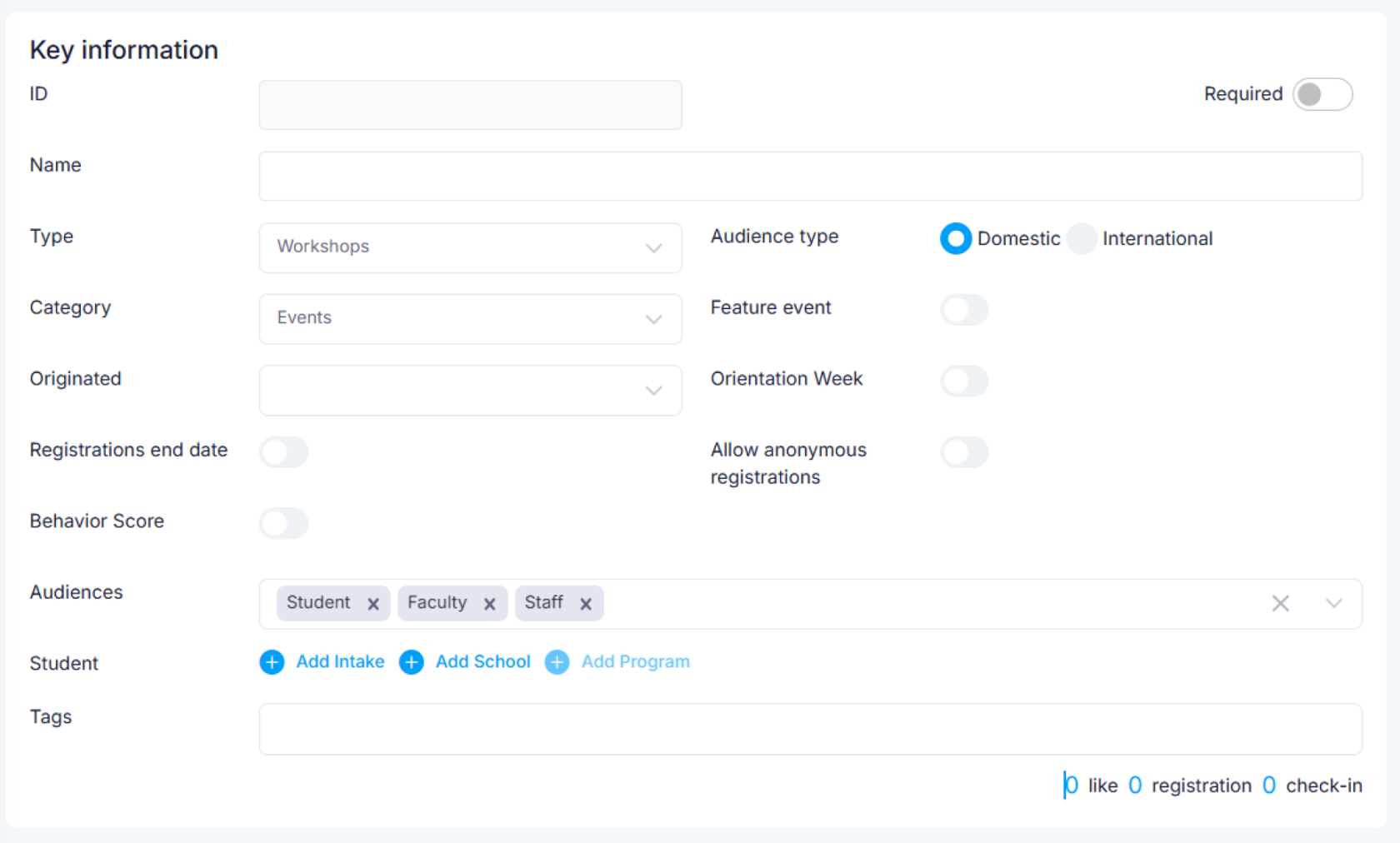Click the Add Program plus icon
Screen dimensions: 1400x843
click(557, 662)
